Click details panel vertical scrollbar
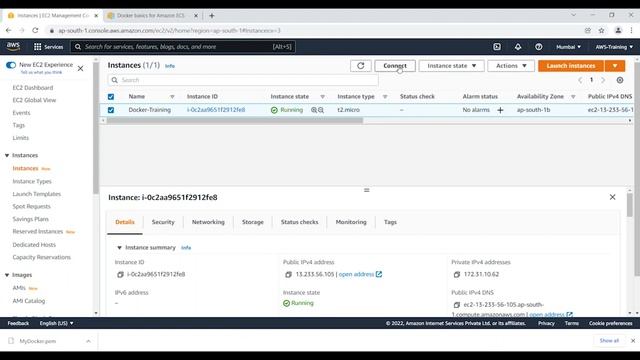This screenshot has height=360, width=640. (630, 206)
